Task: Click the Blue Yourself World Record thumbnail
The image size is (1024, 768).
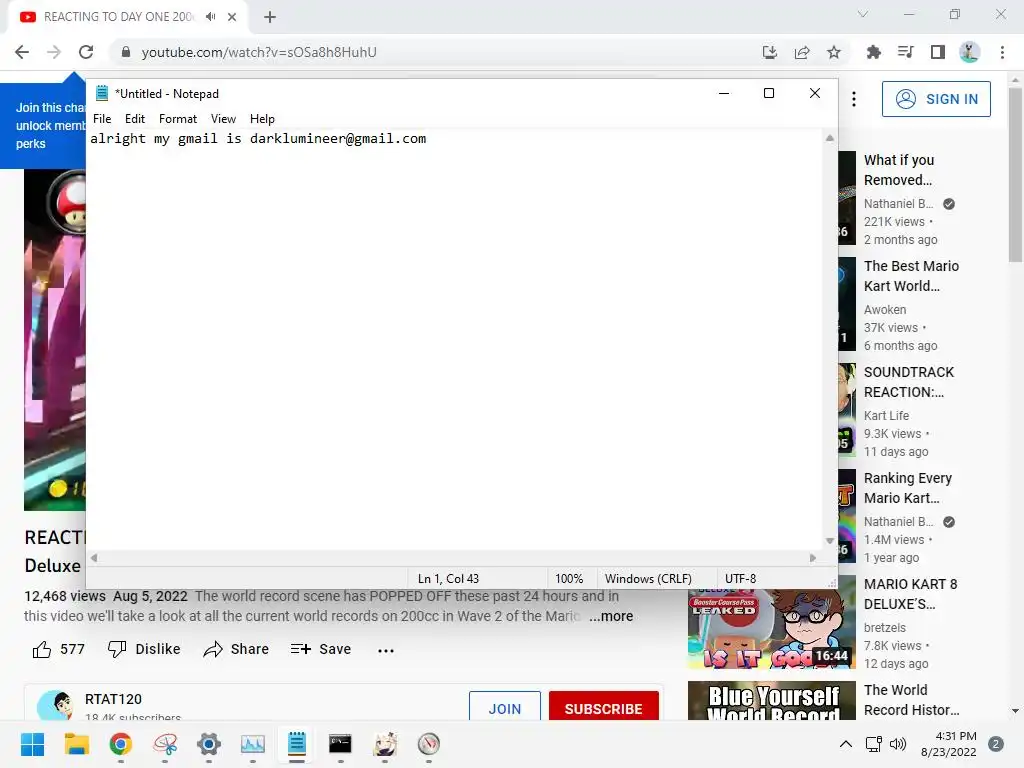Action: [x=771, y=701]
